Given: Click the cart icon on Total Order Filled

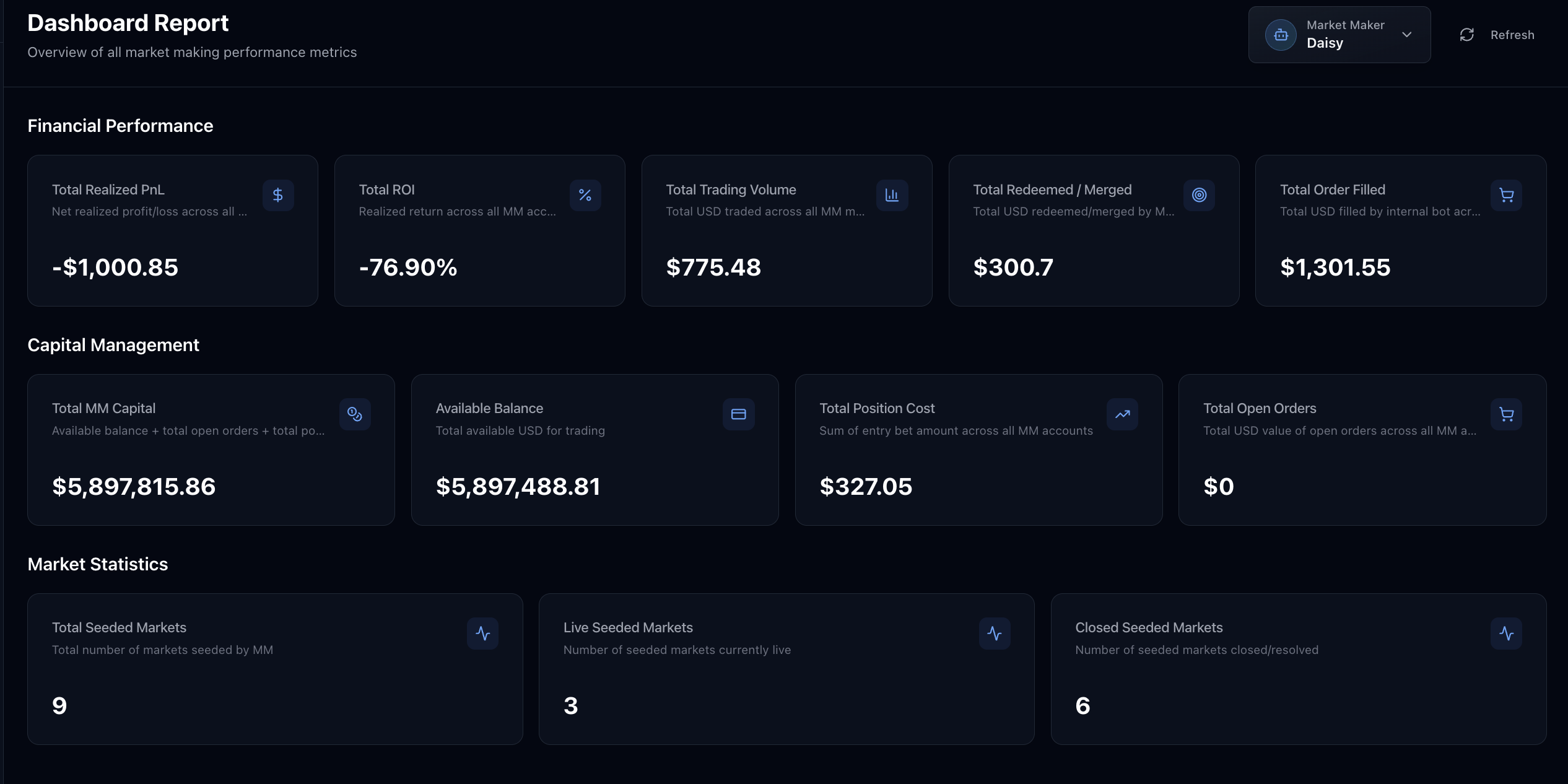Looking at the screenshot, I should point(1506,195).
